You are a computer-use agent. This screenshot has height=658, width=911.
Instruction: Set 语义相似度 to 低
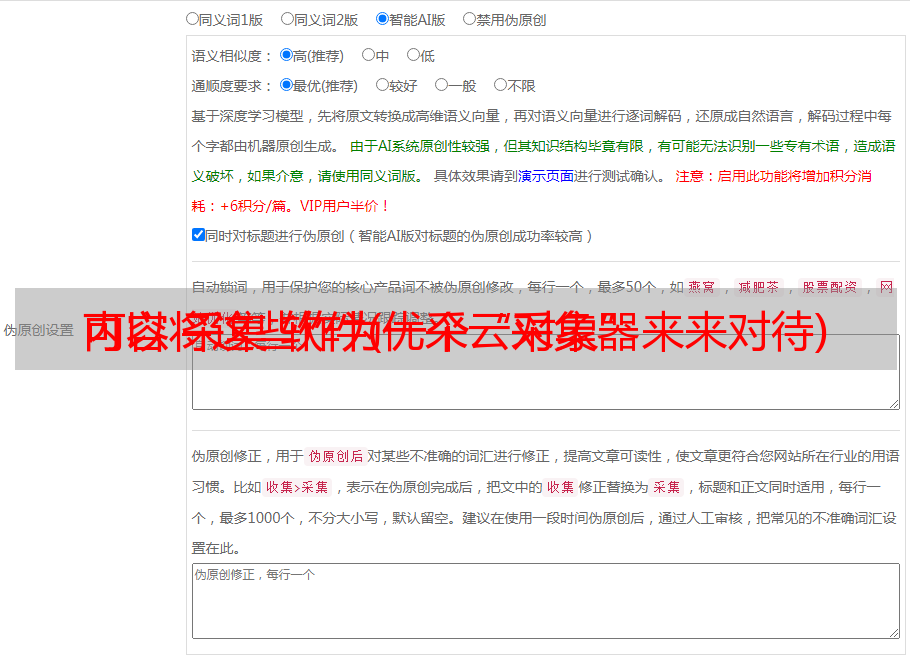coord(413,55)
